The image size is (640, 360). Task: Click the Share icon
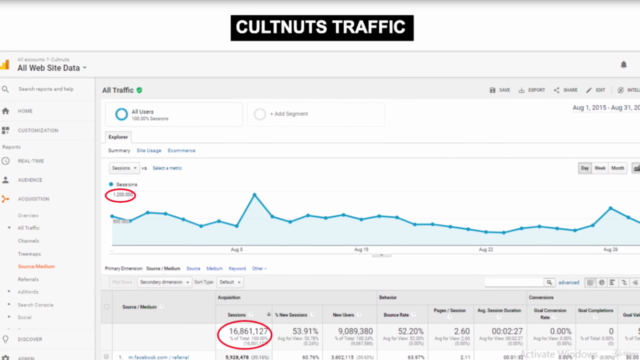point(556,90)
